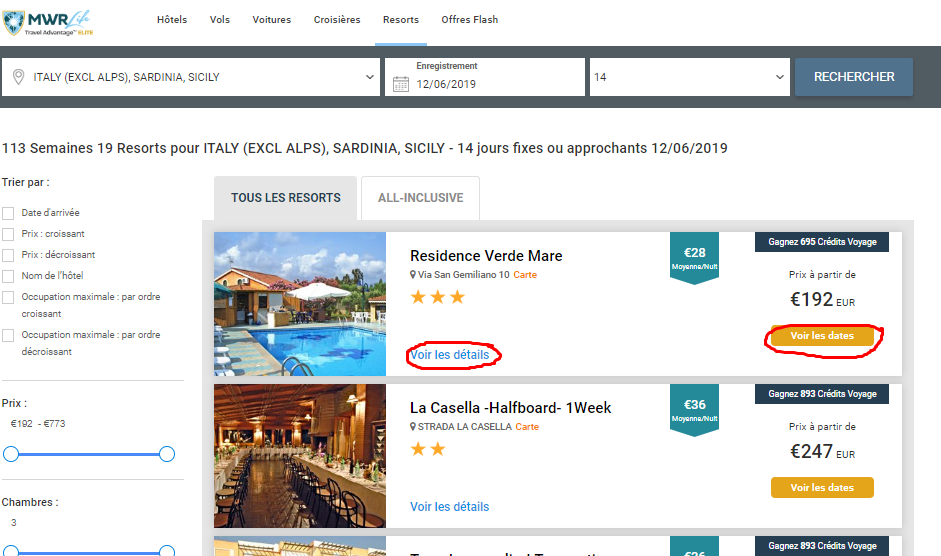Click the Gagnez 695 Crédits Voyage banner
This screenshot has width=941, height=556.
coord(822,242)
